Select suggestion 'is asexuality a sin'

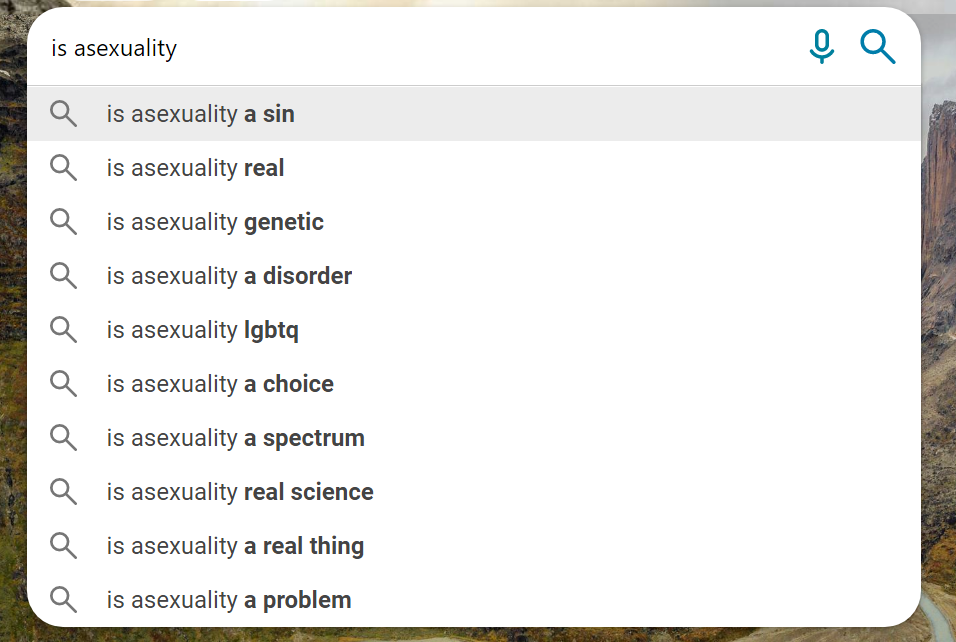pyautogui.click(x=474, y=114)
